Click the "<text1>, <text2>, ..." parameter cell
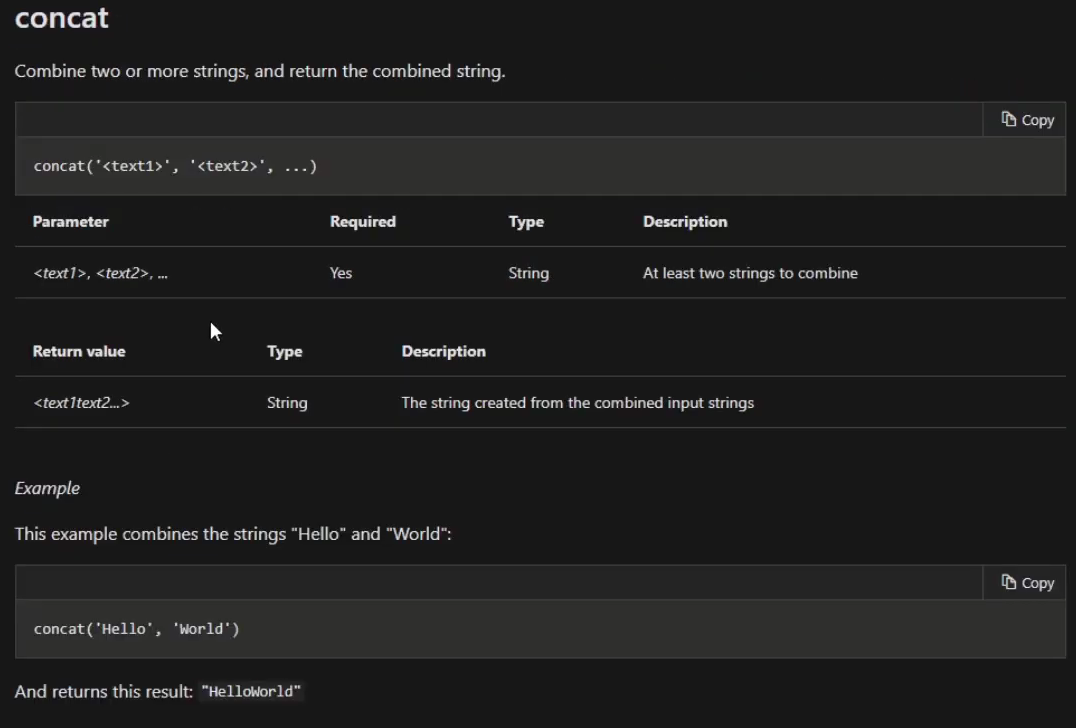 [100, 273]
